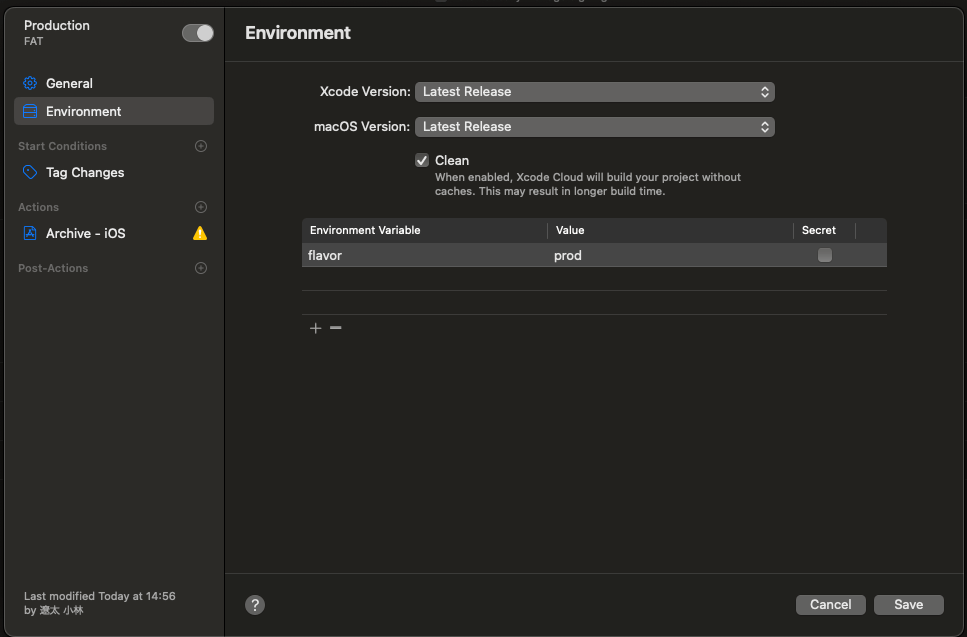Click the Start Conditions section label
Viewport: 967px width, 637px height.
click(x=62, y=146)
